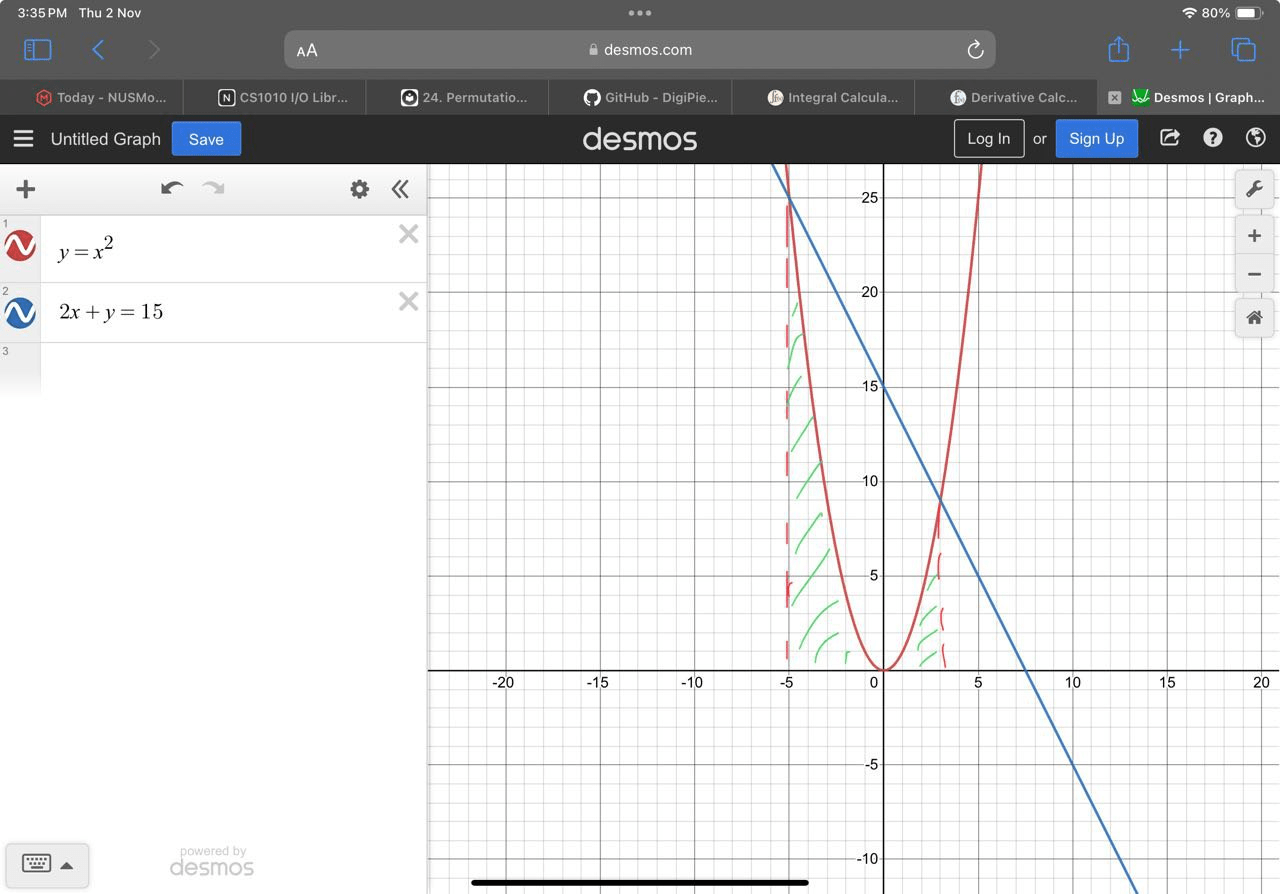
Task: Show the Safari tab overview
Action: coord(1243,49)
